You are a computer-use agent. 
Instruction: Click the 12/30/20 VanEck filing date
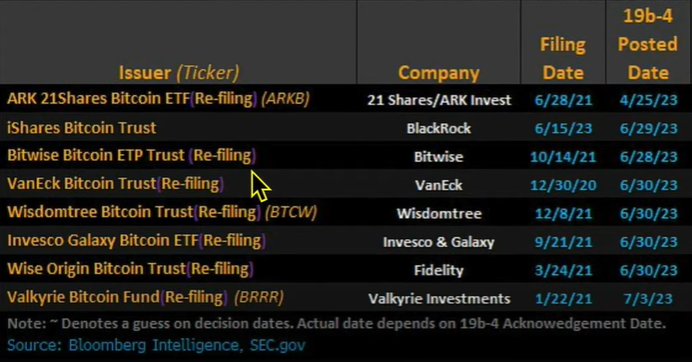563,185
